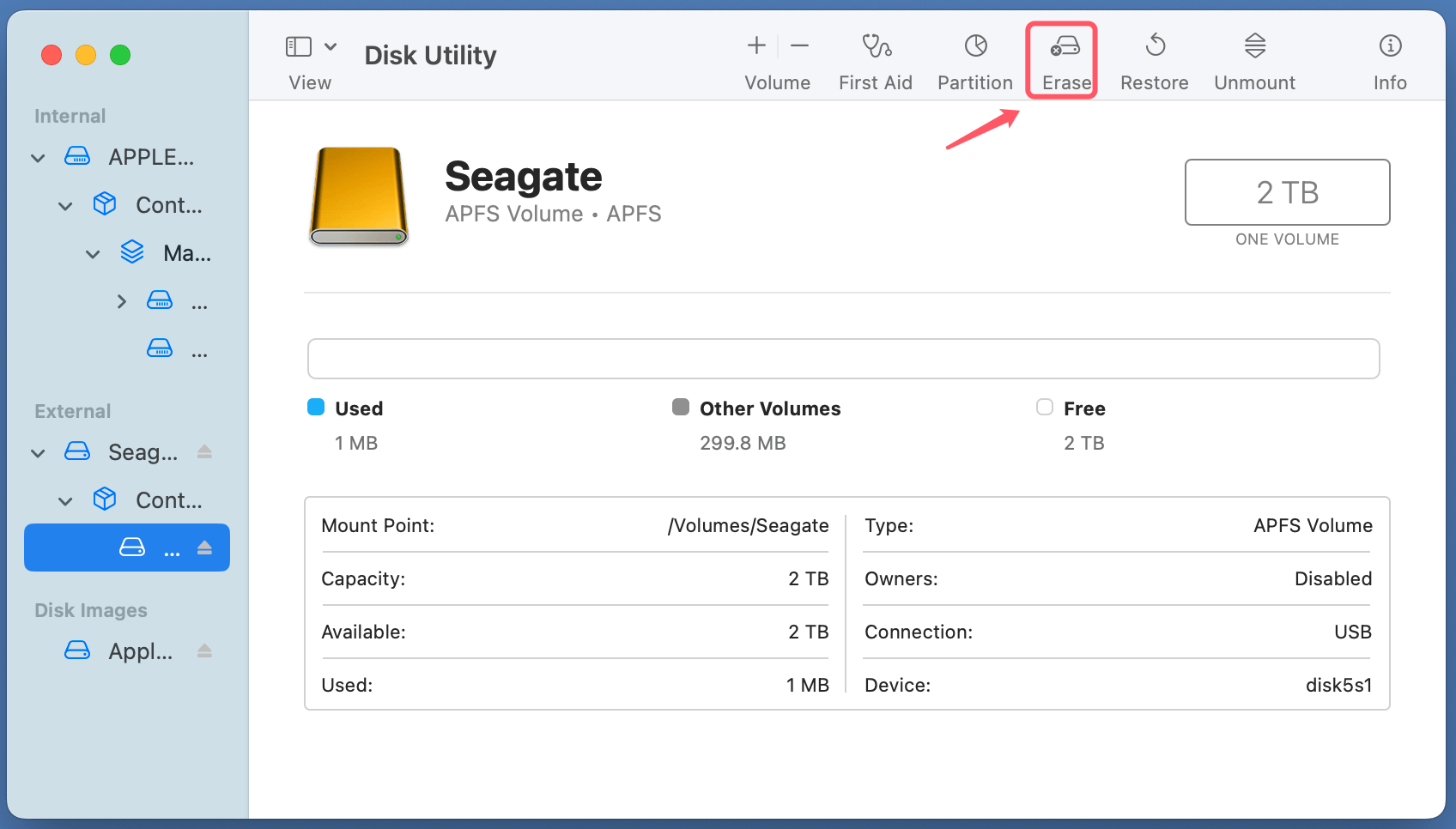Eject the Seagate external disk from sidebar
Image resolution: width=1456 pixels, height=829 pixels.
point(204,452)
